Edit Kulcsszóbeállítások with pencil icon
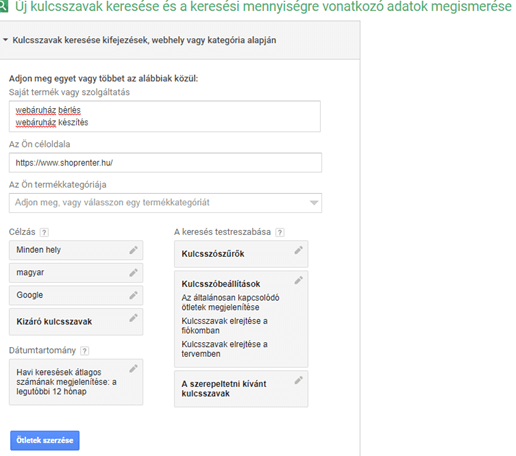 click(x=298, y=280)
